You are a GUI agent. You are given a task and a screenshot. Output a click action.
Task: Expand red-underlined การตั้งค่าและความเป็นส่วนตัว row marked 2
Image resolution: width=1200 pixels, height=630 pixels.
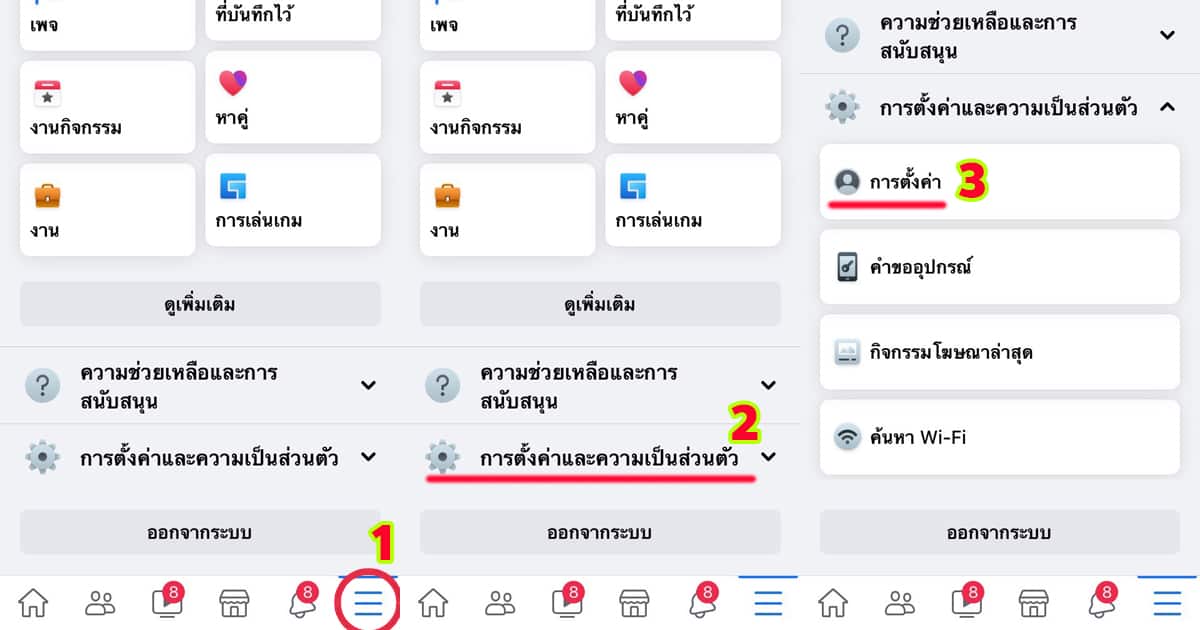(600, 457)
